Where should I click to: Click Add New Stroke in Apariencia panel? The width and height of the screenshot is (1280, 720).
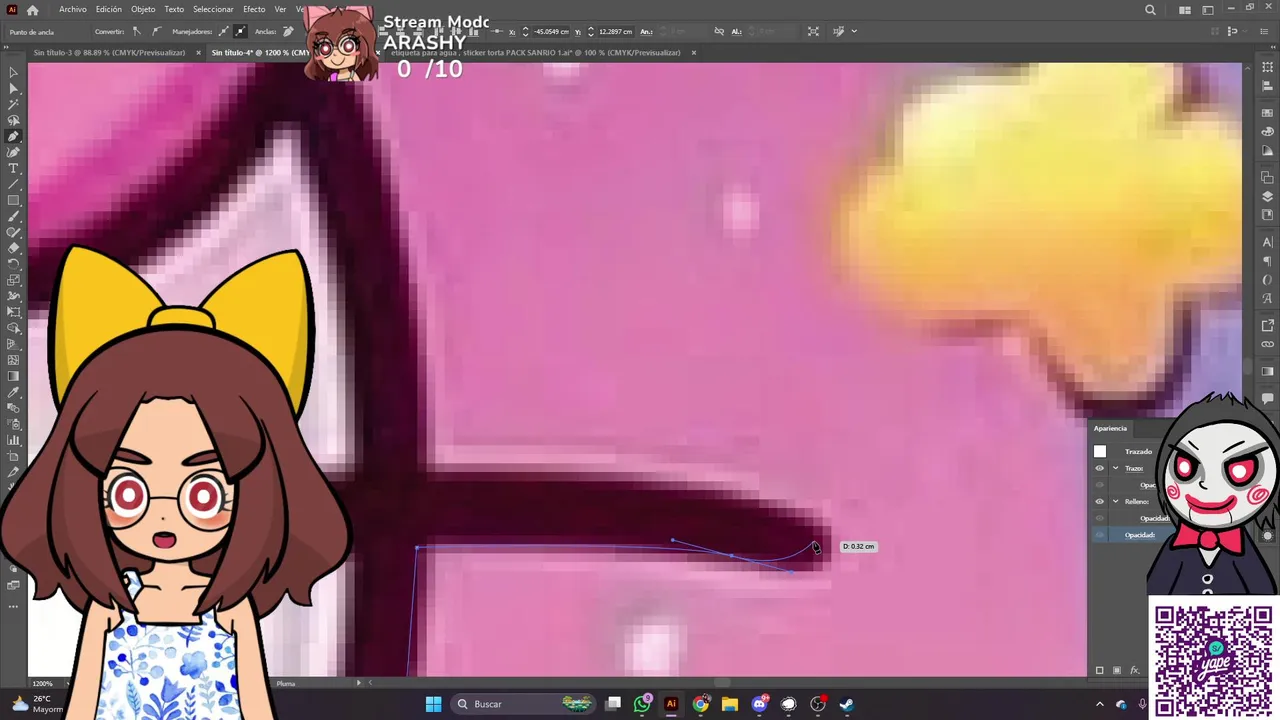pos(1100,670)
